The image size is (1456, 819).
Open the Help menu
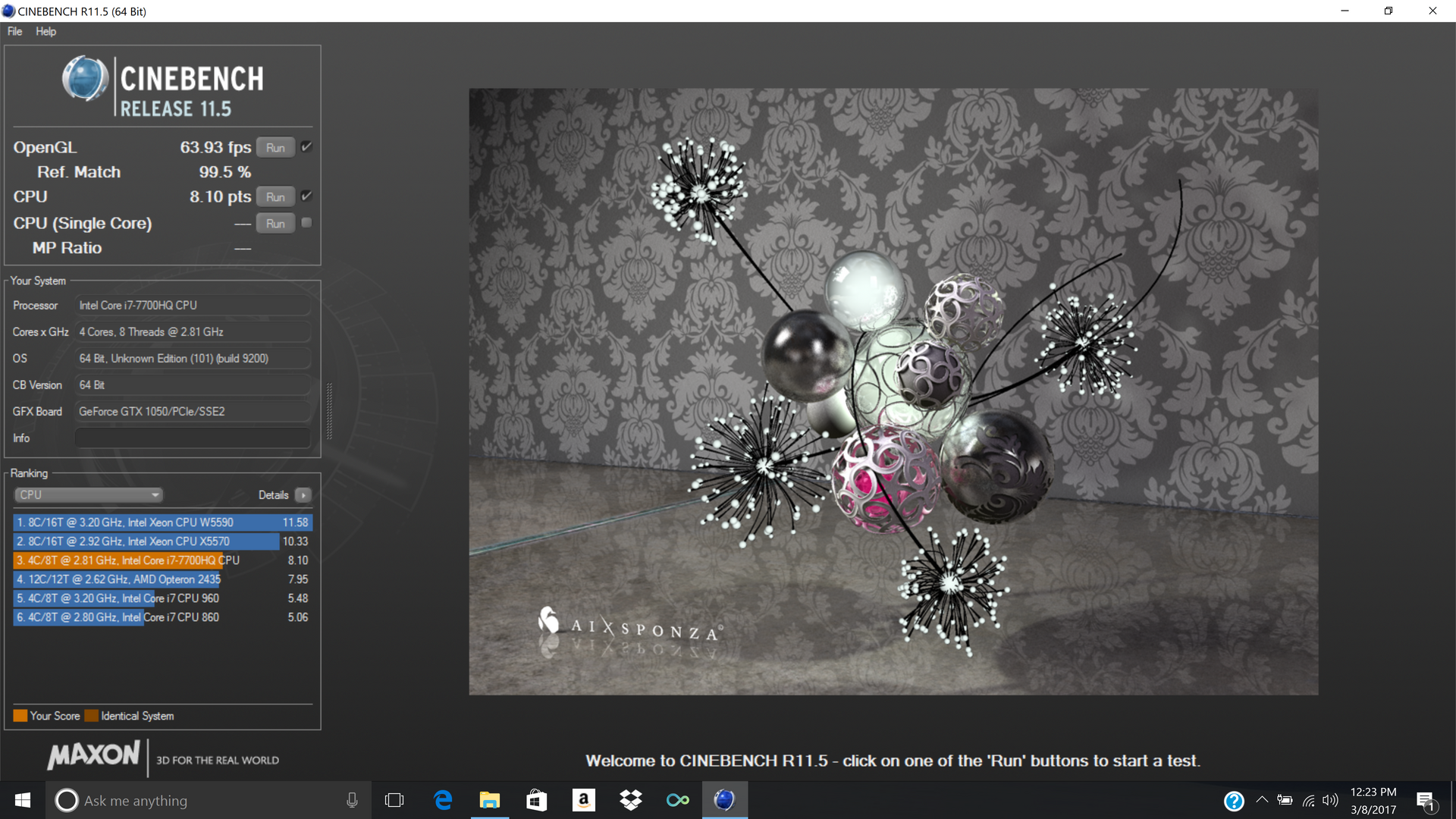point(45,31)
